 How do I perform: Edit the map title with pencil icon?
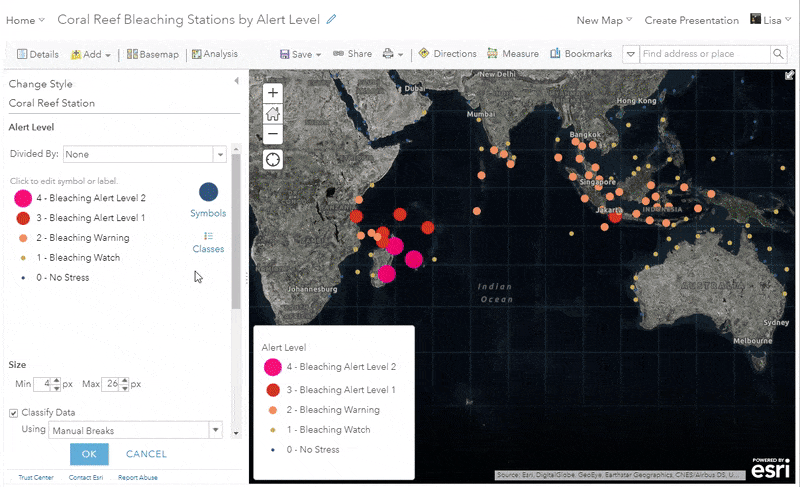coord(332,19)
